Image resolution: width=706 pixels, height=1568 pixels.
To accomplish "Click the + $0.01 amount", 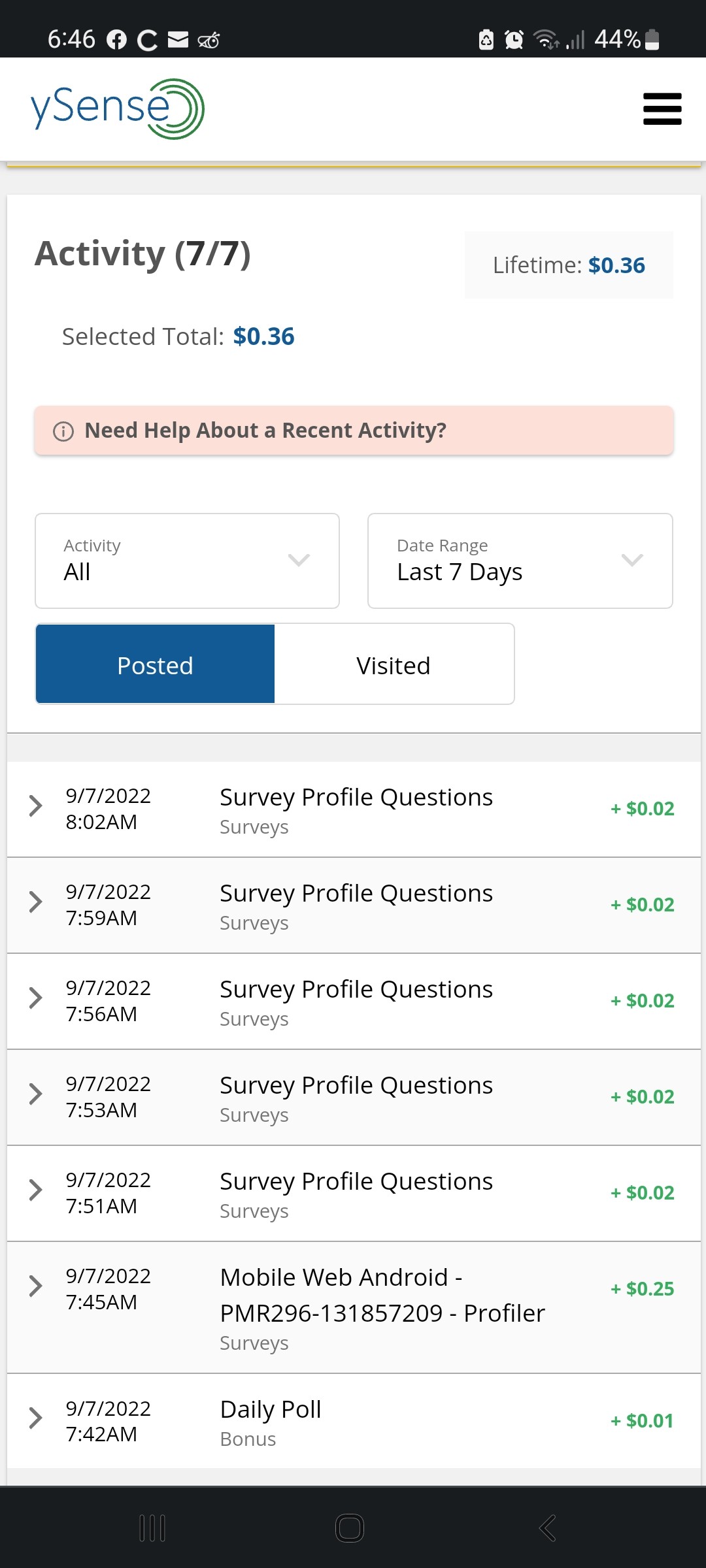I will pyautogui.click(x=642, y=1420).
